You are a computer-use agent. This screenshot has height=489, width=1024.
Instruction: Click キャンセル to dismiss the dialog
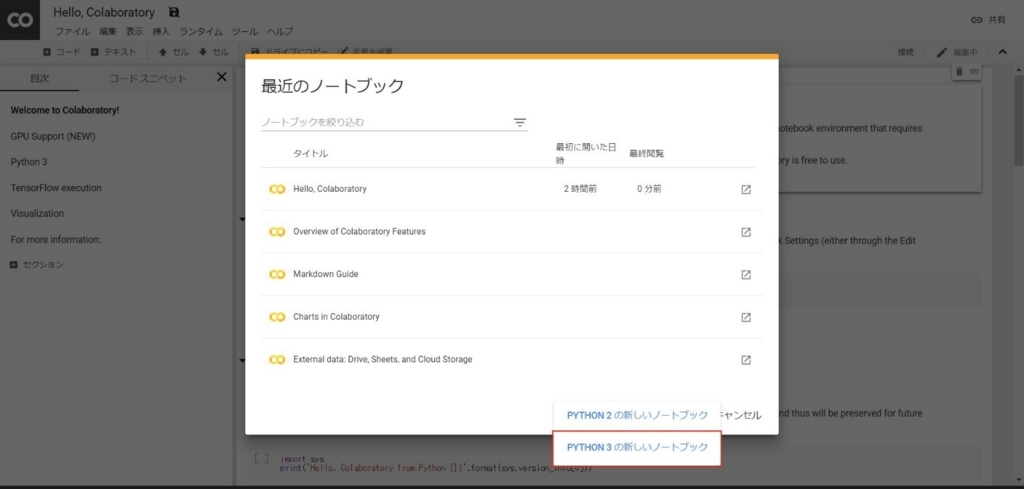[x=741, y=415]
